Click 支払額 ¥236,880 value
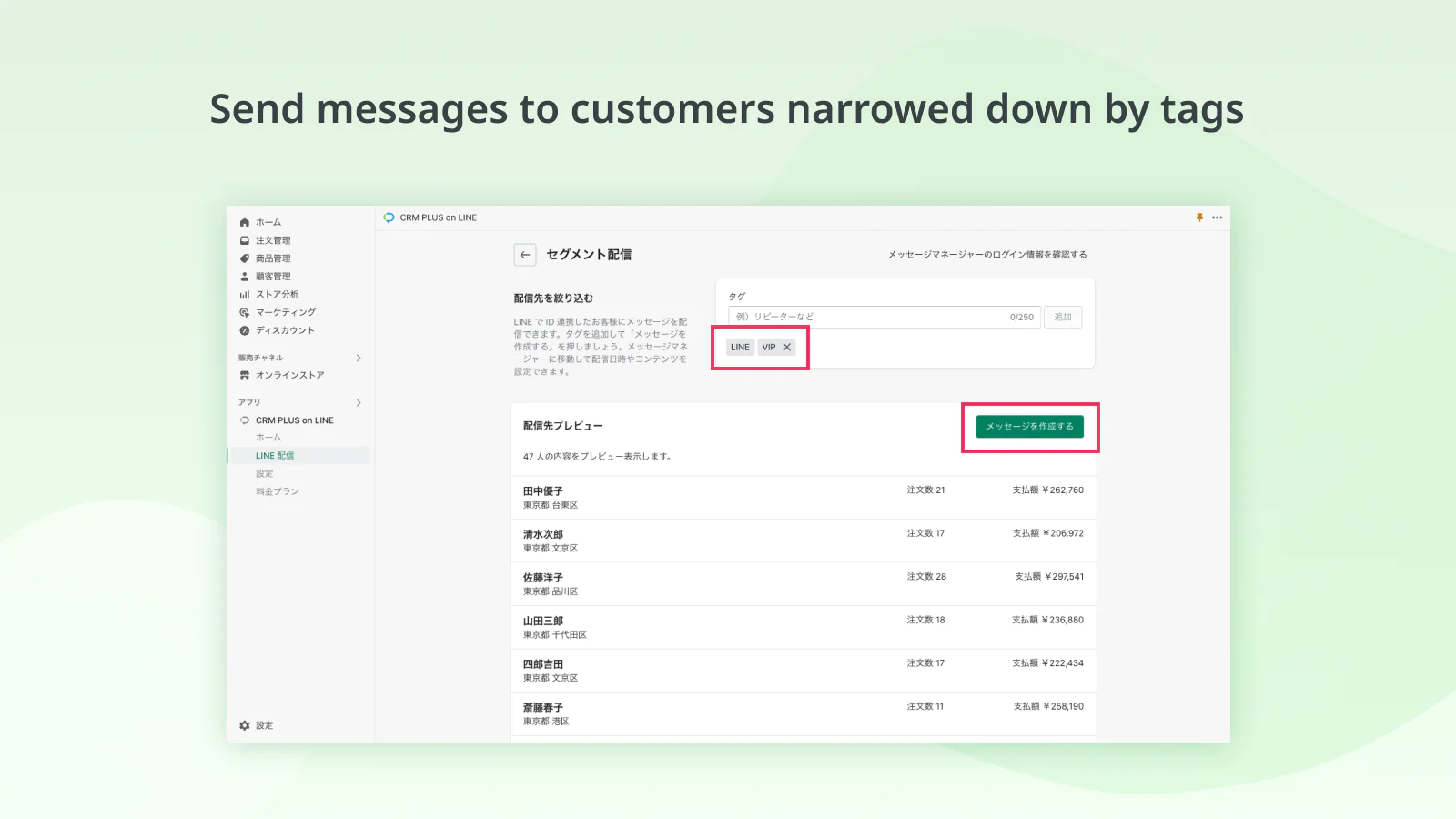Screen dimensions: 1456x819 1048,620
